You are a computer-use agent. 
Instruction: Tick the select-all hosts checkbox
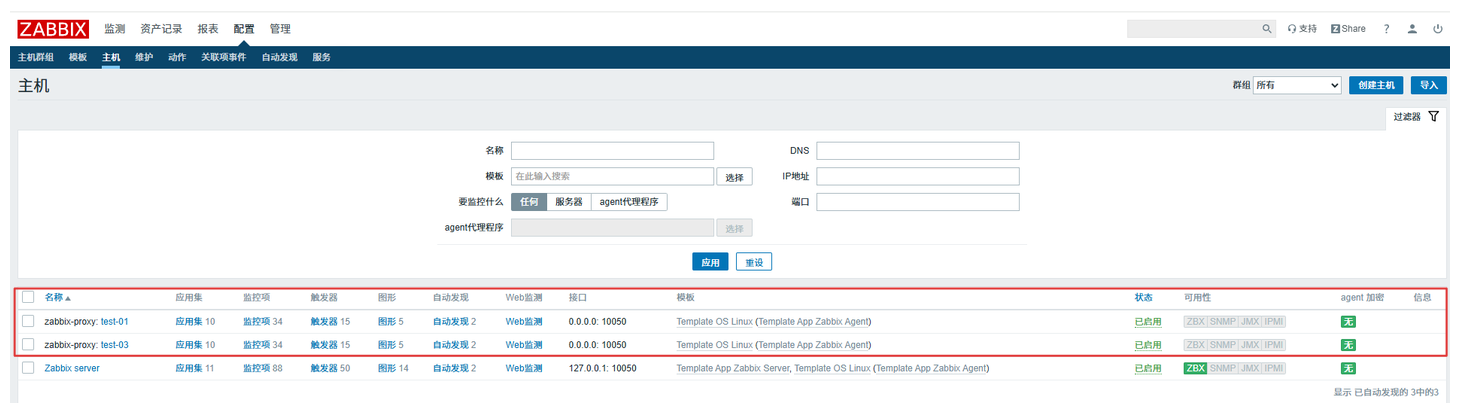pos(28,297)
